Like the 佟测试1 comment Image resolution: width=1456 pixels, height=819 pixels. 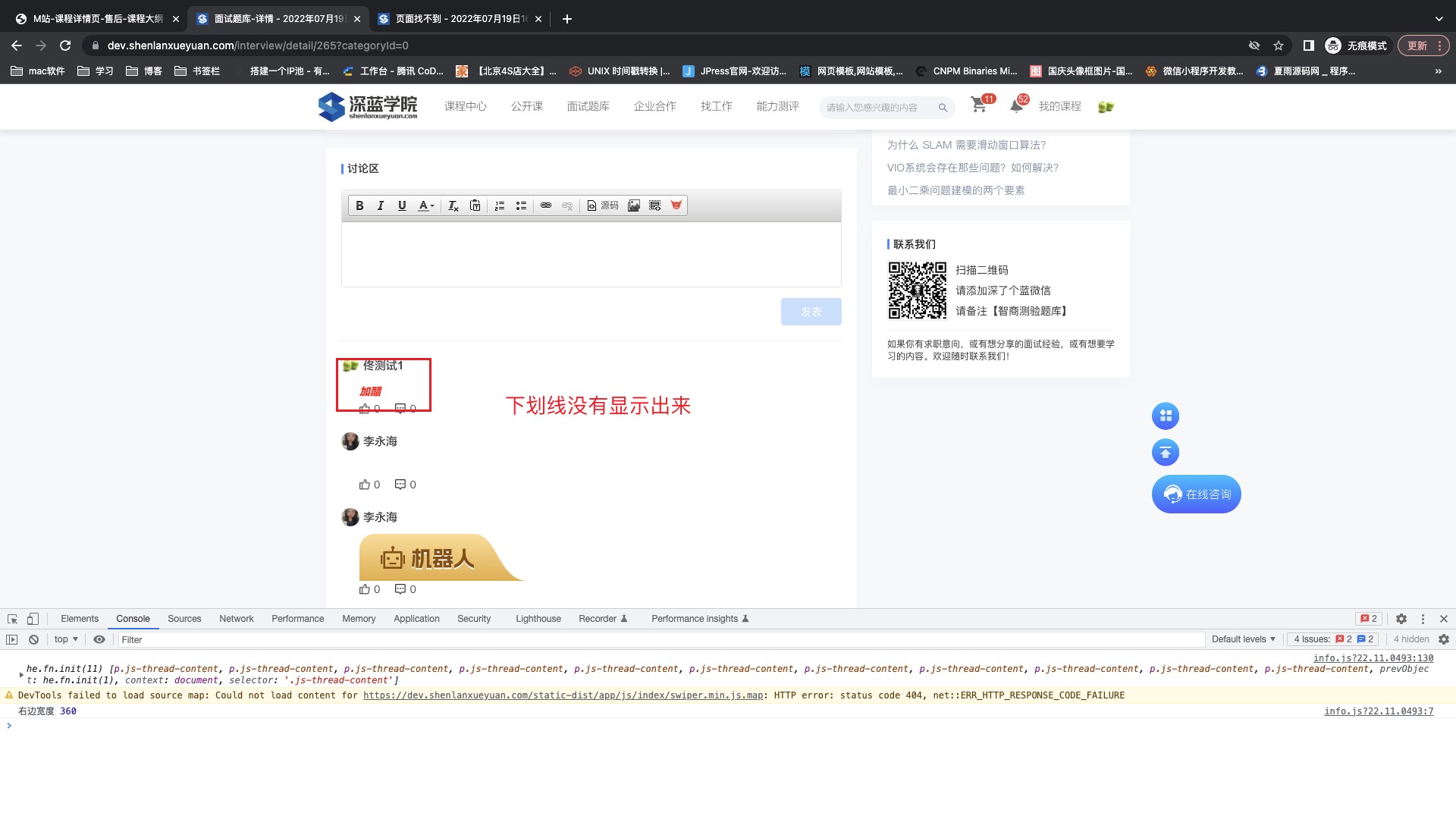pos(365,409)
